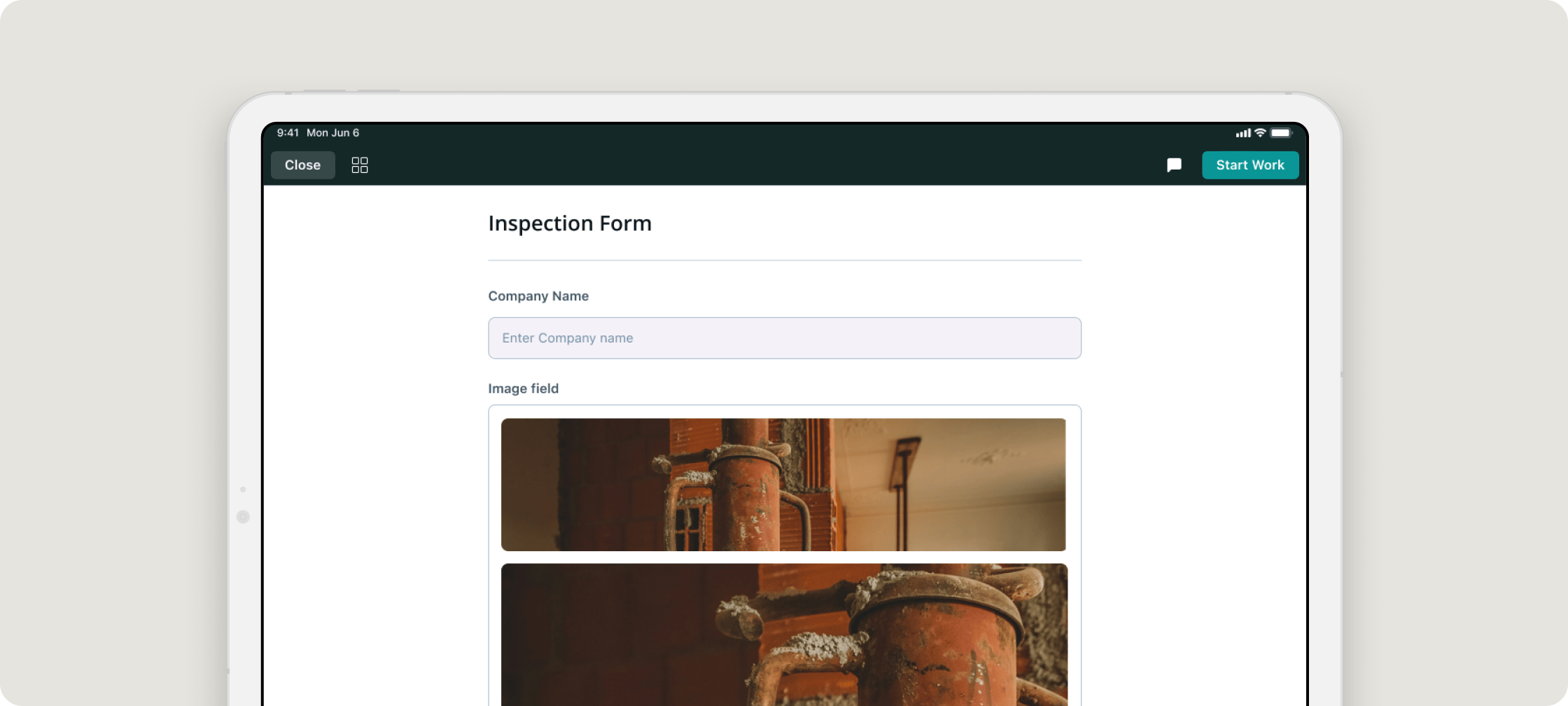Tap the cellular signal bars icon
Screen dimensions: 1568x706
pos(1242,133)
